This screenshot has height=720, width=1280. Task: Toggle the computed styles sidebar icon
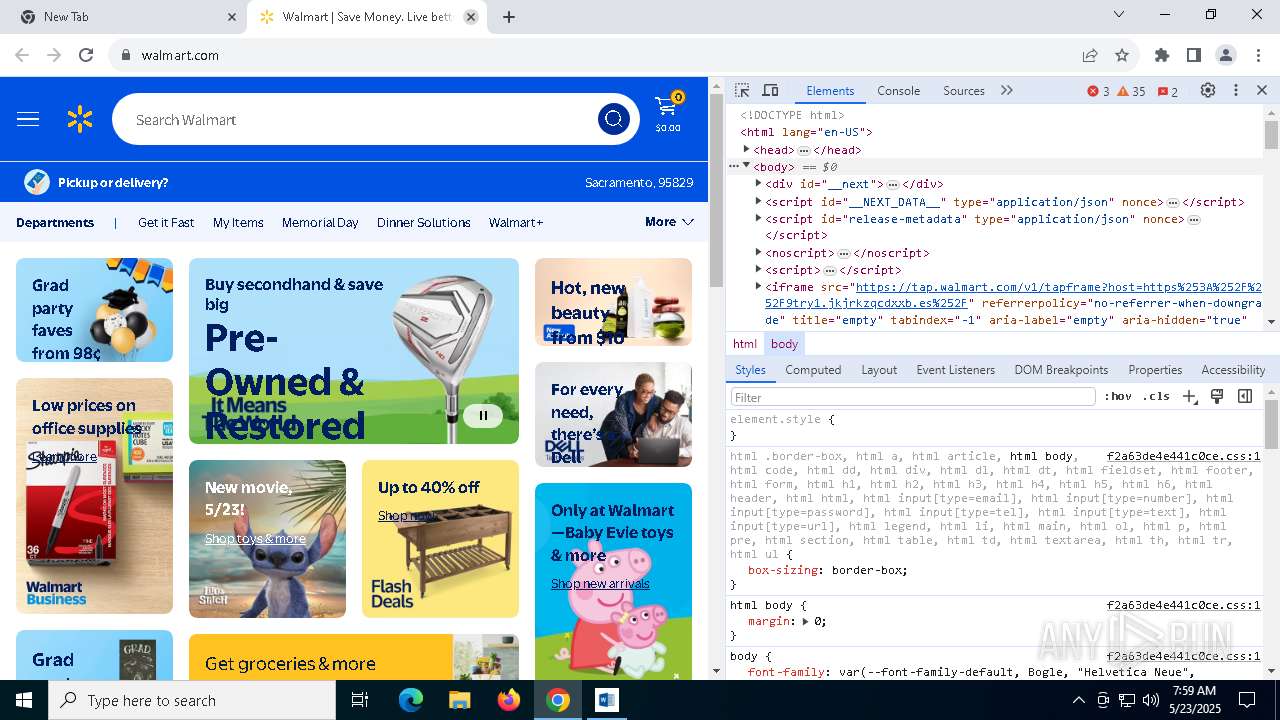coord(1245,396)
